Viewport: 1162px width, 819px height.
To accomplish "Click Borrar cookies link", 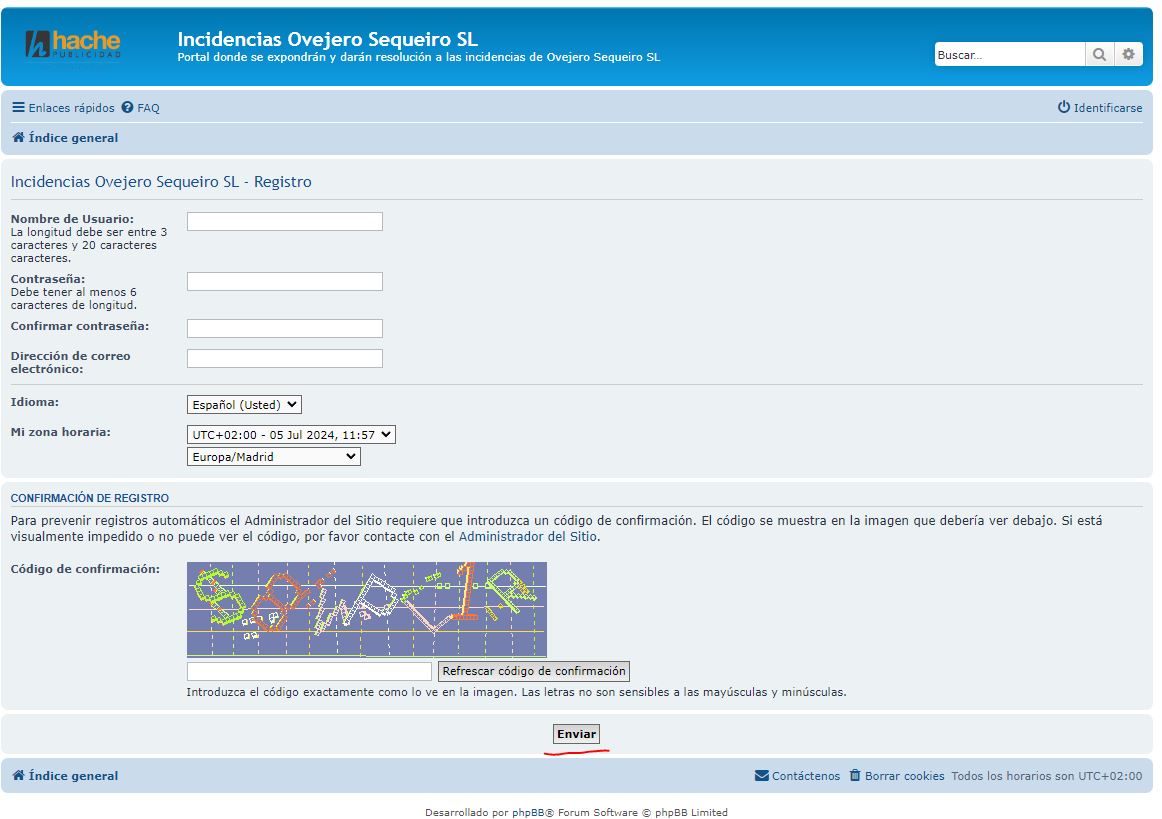I will click(x=897, y=776).
